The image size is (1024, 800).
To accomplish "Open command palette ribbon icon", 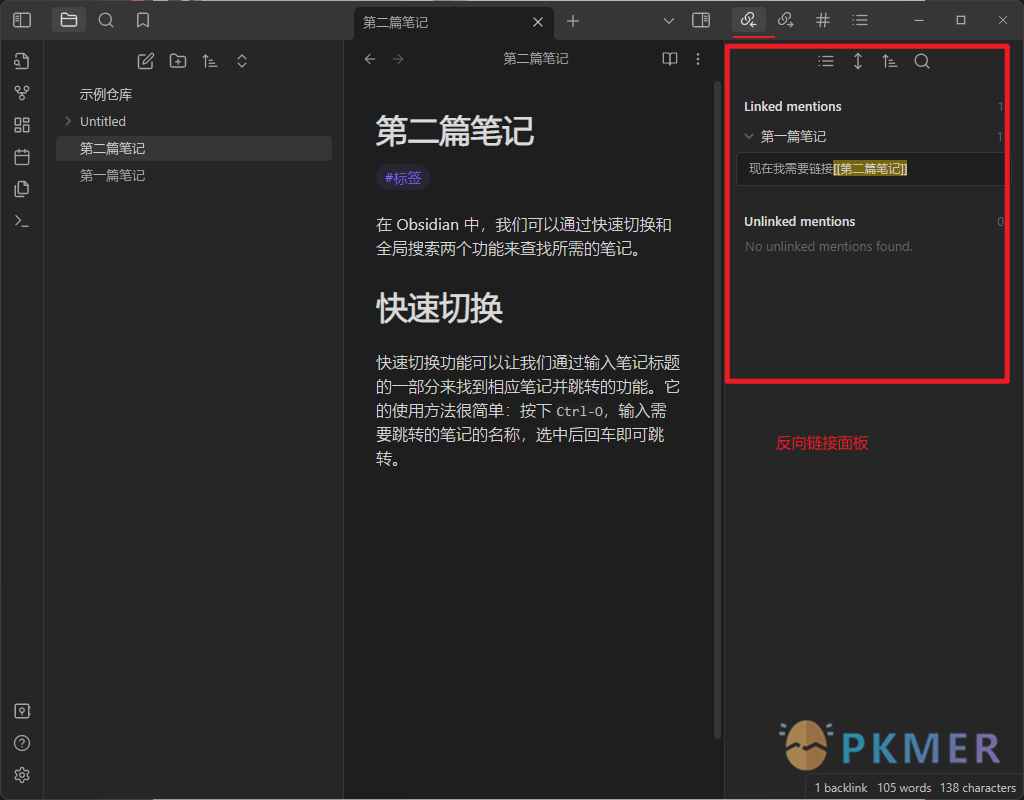I will [22, 221].
